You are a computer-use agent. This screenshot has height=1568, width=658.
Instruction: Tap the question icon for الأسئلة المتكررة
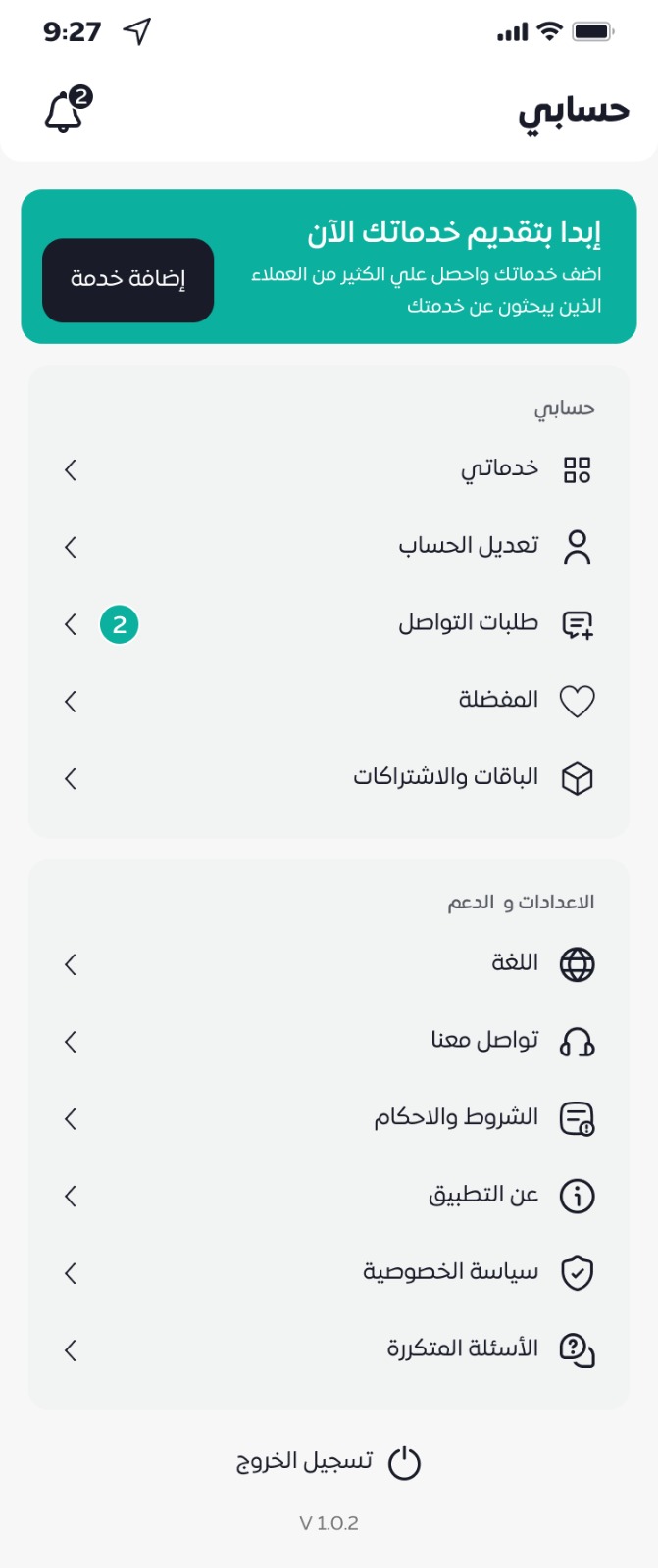[577, 1350]
